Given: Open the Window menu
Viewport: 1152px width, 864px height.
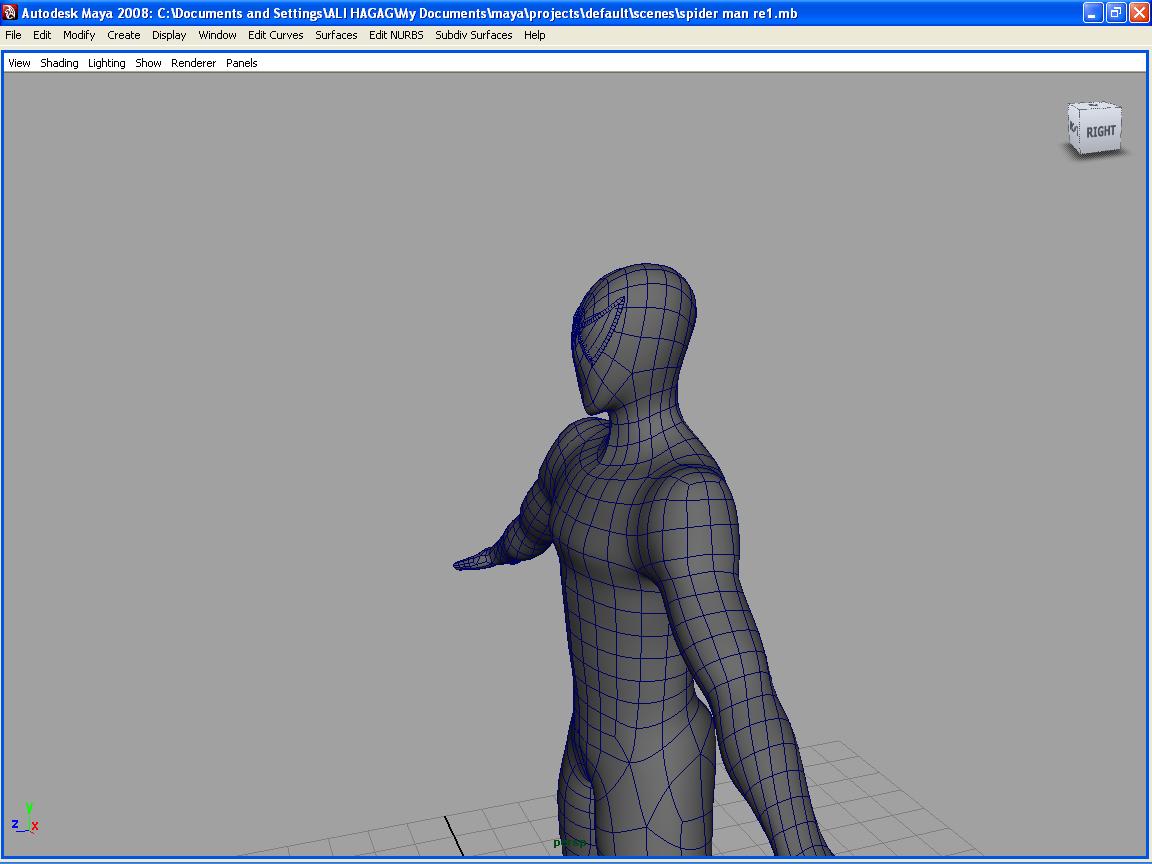Looking at the screenshot, I should (x=217, y=35).
